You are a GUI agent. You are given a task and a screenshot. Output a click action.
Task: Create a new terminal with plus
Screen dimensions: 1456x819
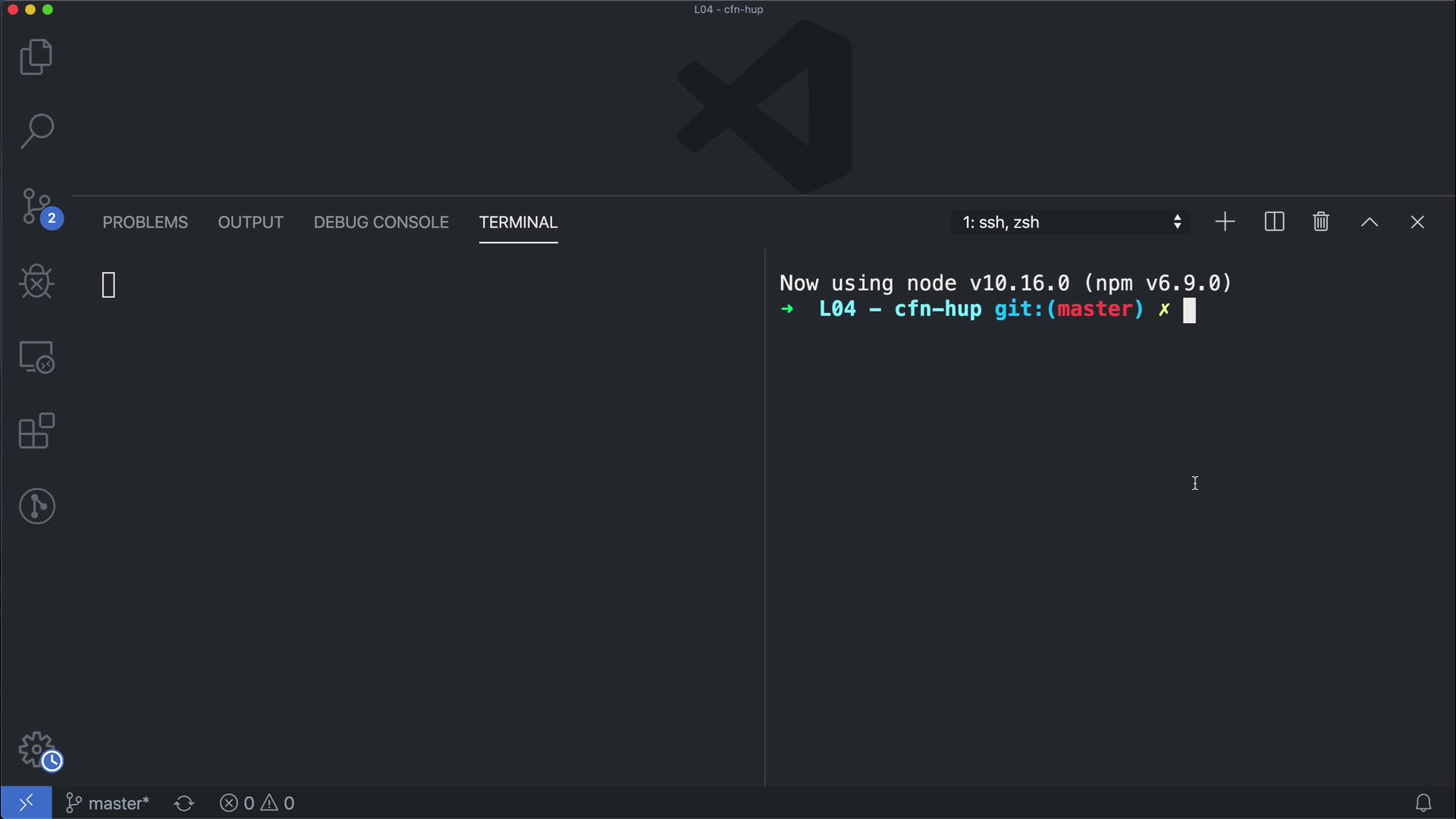[1225, 221]
